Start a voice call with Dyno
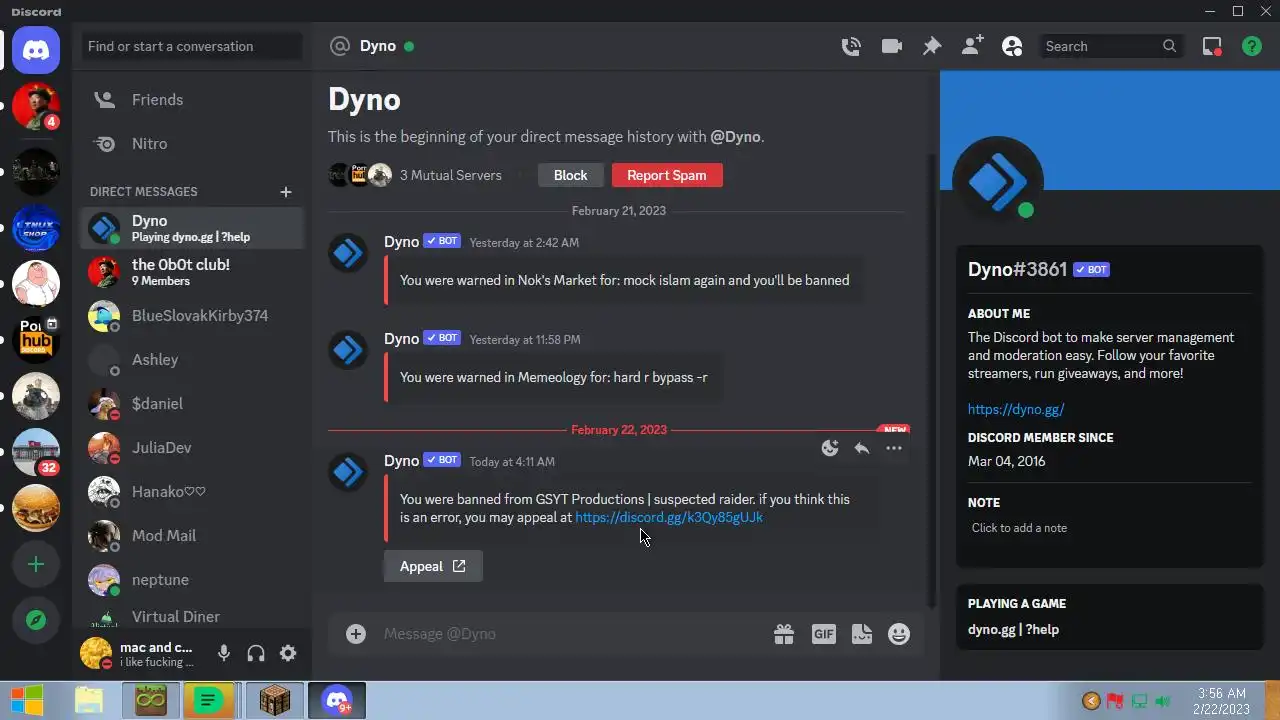The image size is (1280, 720). pos(851,46)
